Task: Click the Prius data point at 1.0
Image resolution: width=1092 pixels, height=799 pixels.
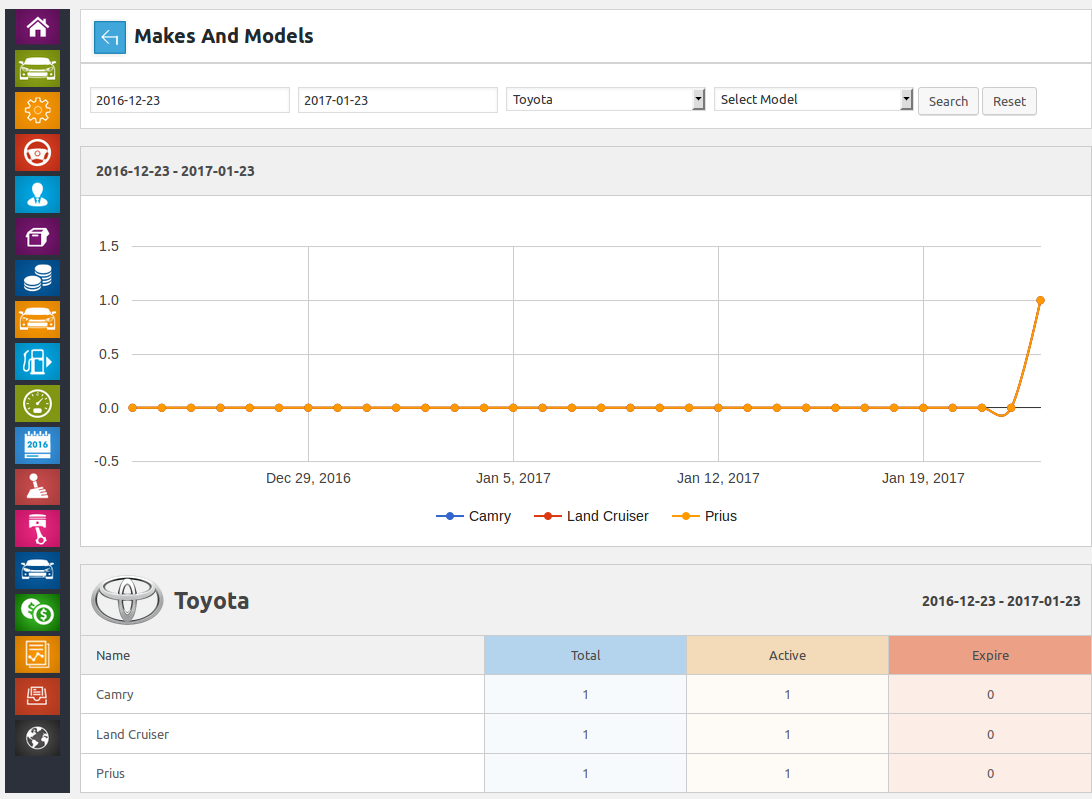Action: [x=1040, y=300]
